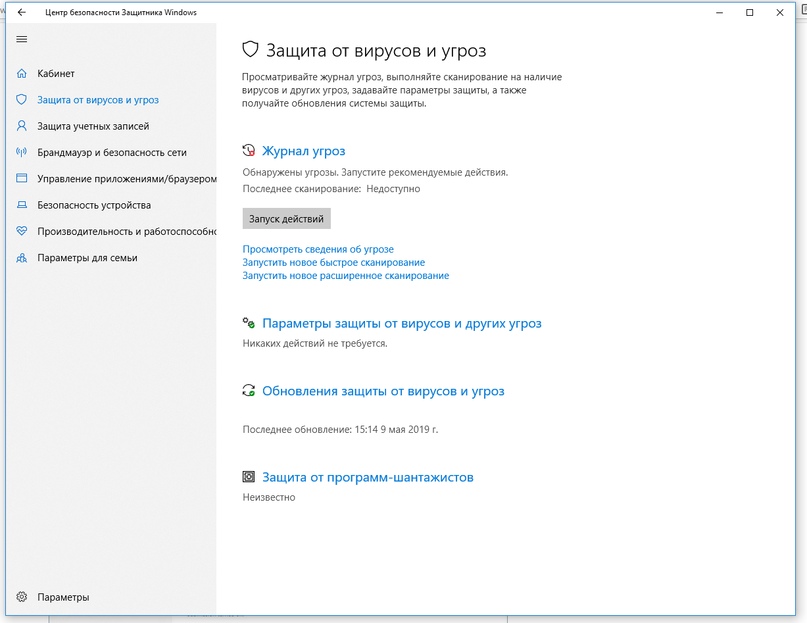Click the performance heart icon
Viewport: 807px width, 623px height.
point(22,231)
